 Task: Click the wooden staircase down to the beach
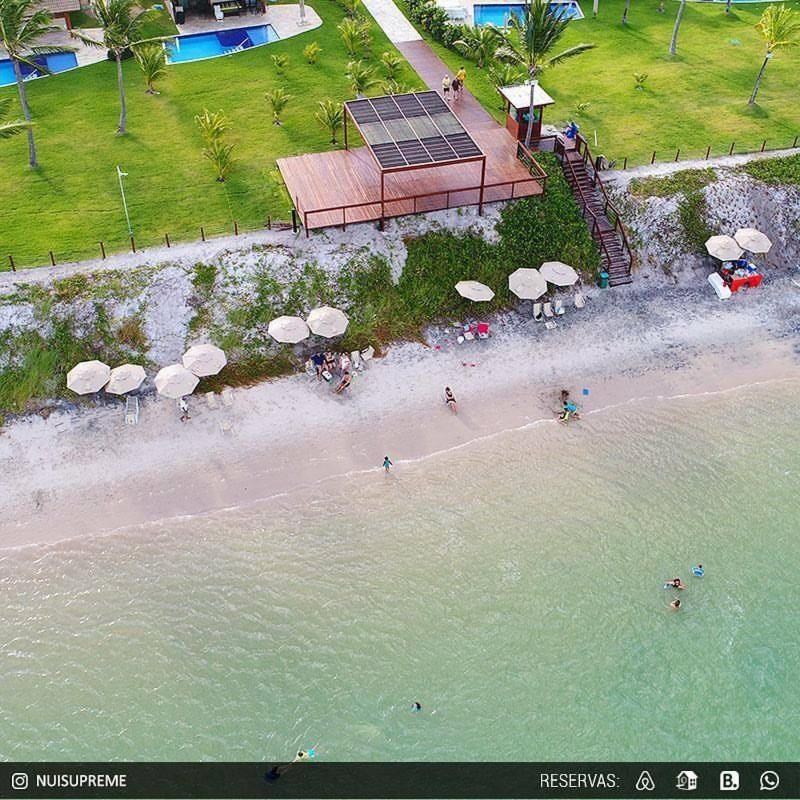click(595, 210)
